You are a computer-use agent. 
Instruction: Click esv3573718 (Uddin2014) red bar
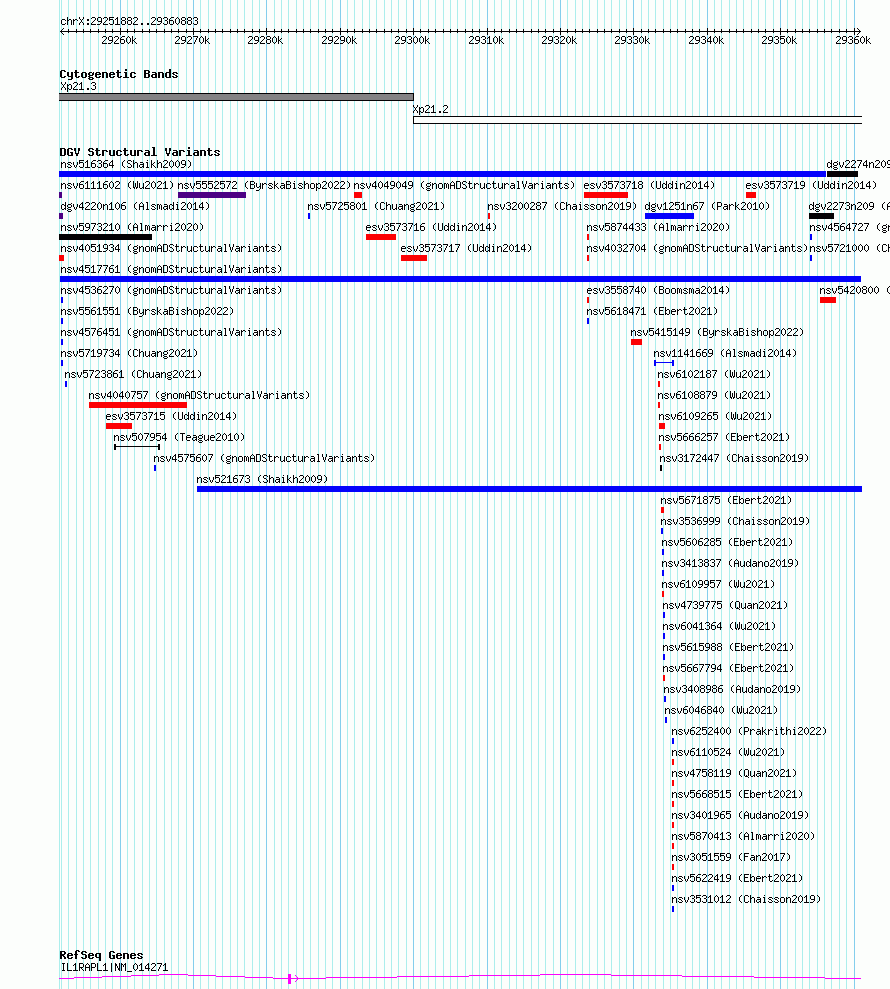(x=606, y=195)
